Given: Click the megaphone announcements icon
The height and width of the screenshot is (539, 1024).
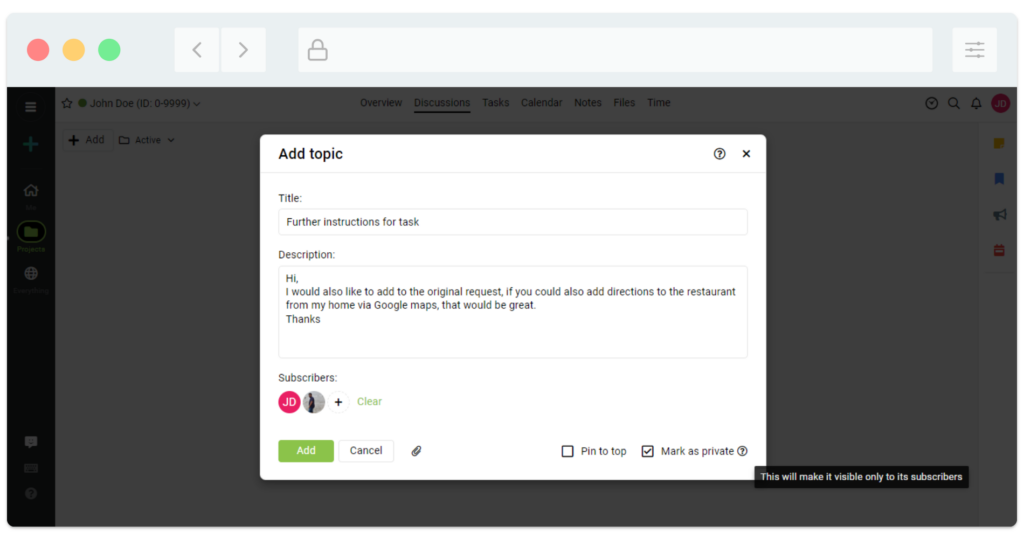Looking at the screenshot, I should pyautogui.click(x=998, y=215).
